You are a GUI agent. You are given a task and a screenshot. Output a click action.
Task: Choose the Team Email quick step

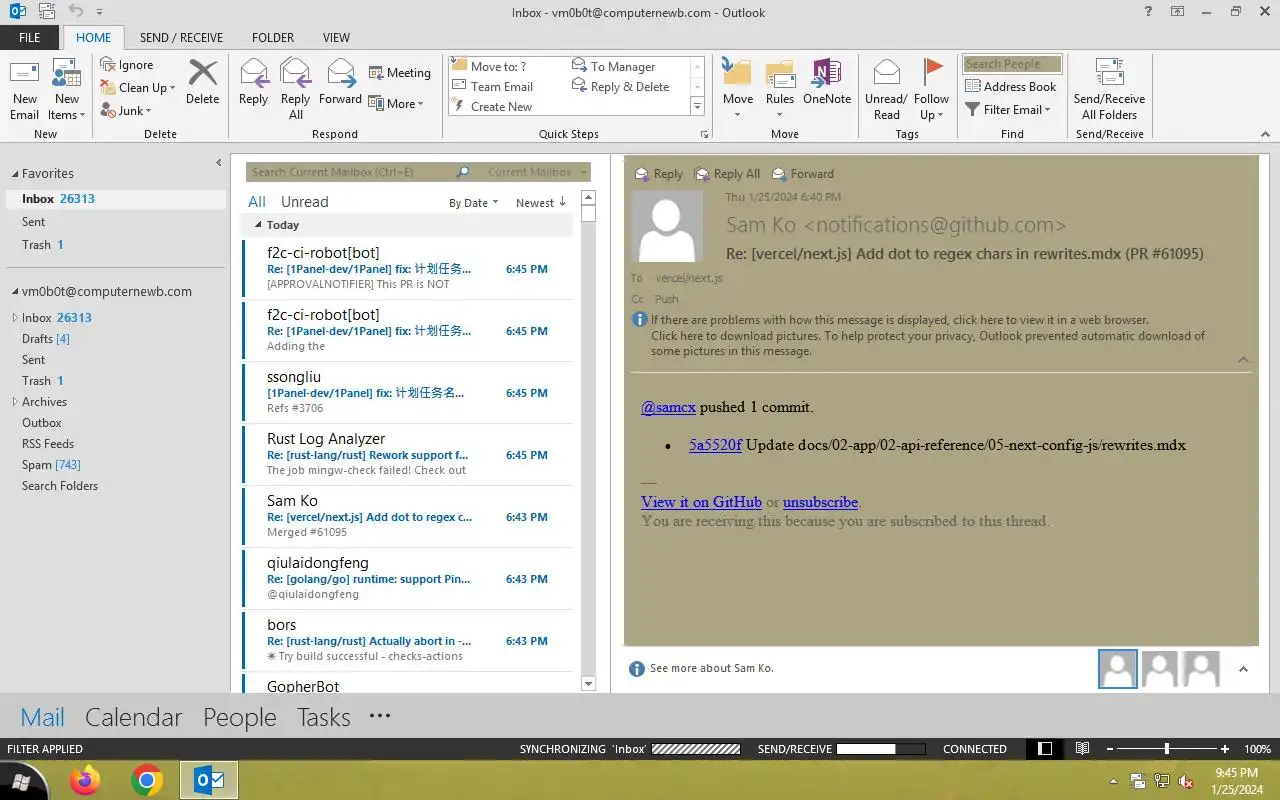pyautogui.click(x=493, y=87)
